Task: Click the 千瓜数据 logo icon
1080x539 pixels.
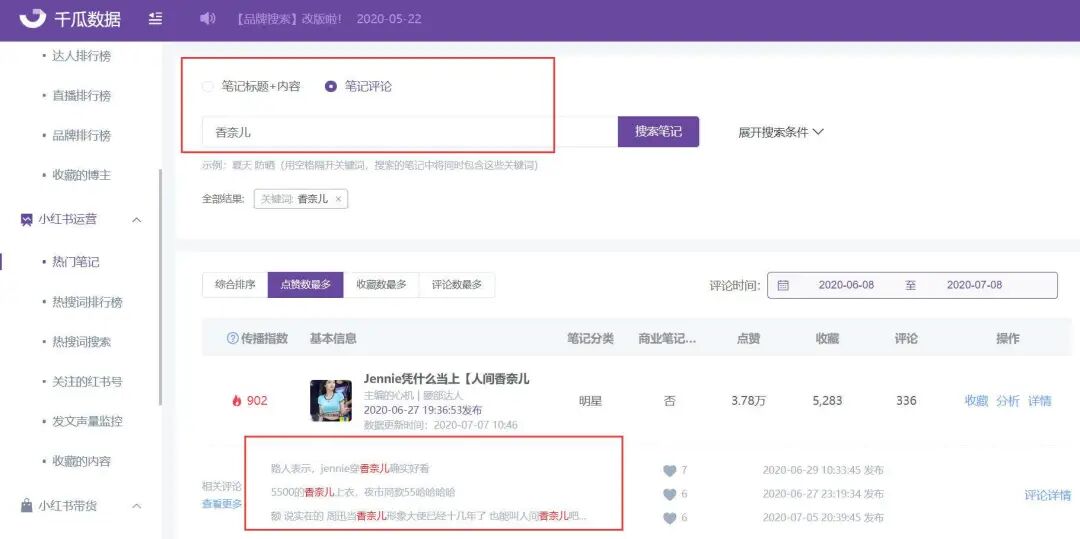Action: pos(32,19)
